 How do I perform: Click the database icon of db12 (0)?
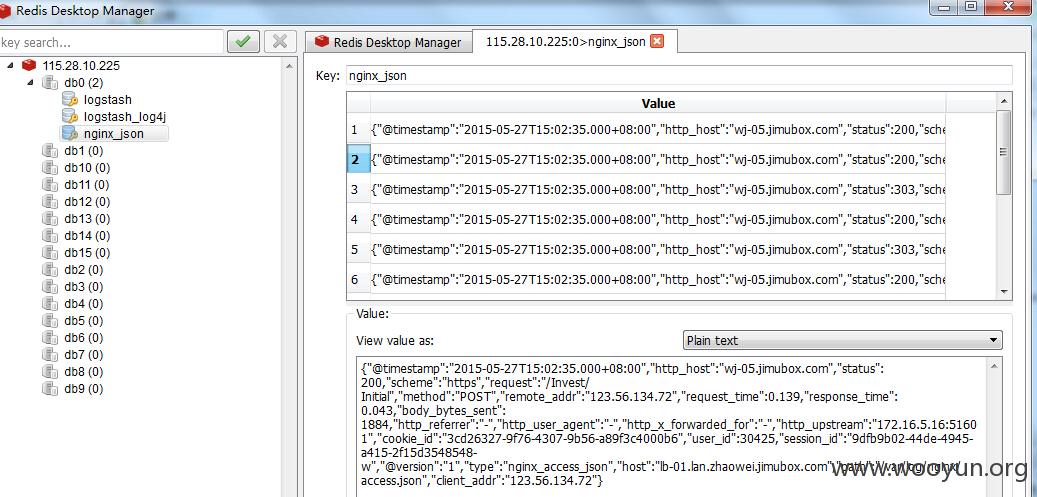50,202
